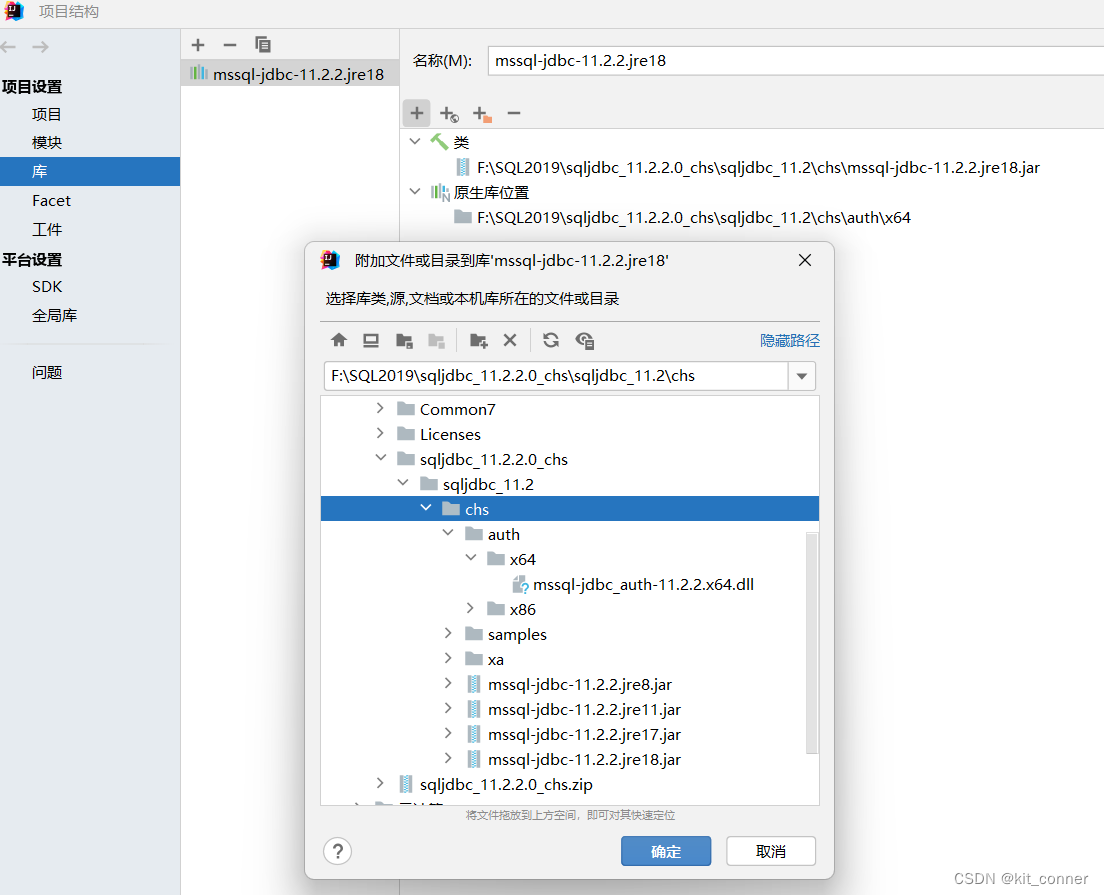Expand the x86 folder
The width and height of the screenshot is (1104, 895).
[470, 608]
